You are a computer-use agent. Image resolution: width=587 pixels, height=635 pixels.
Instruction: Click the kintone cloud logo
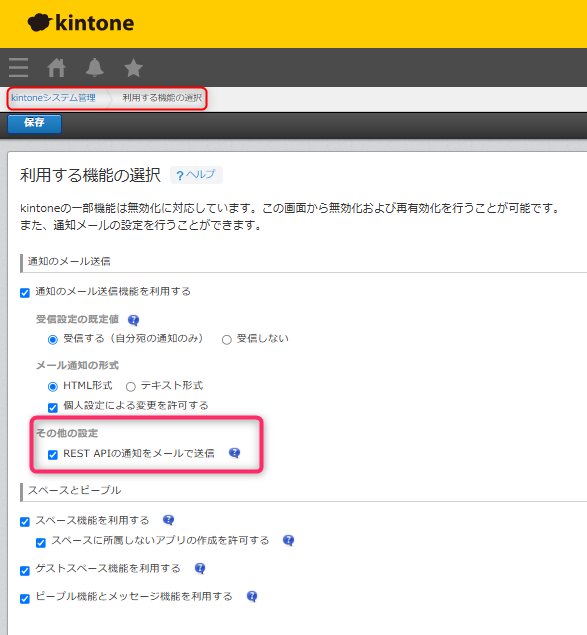pyautogui.click(x=81, y=23)
